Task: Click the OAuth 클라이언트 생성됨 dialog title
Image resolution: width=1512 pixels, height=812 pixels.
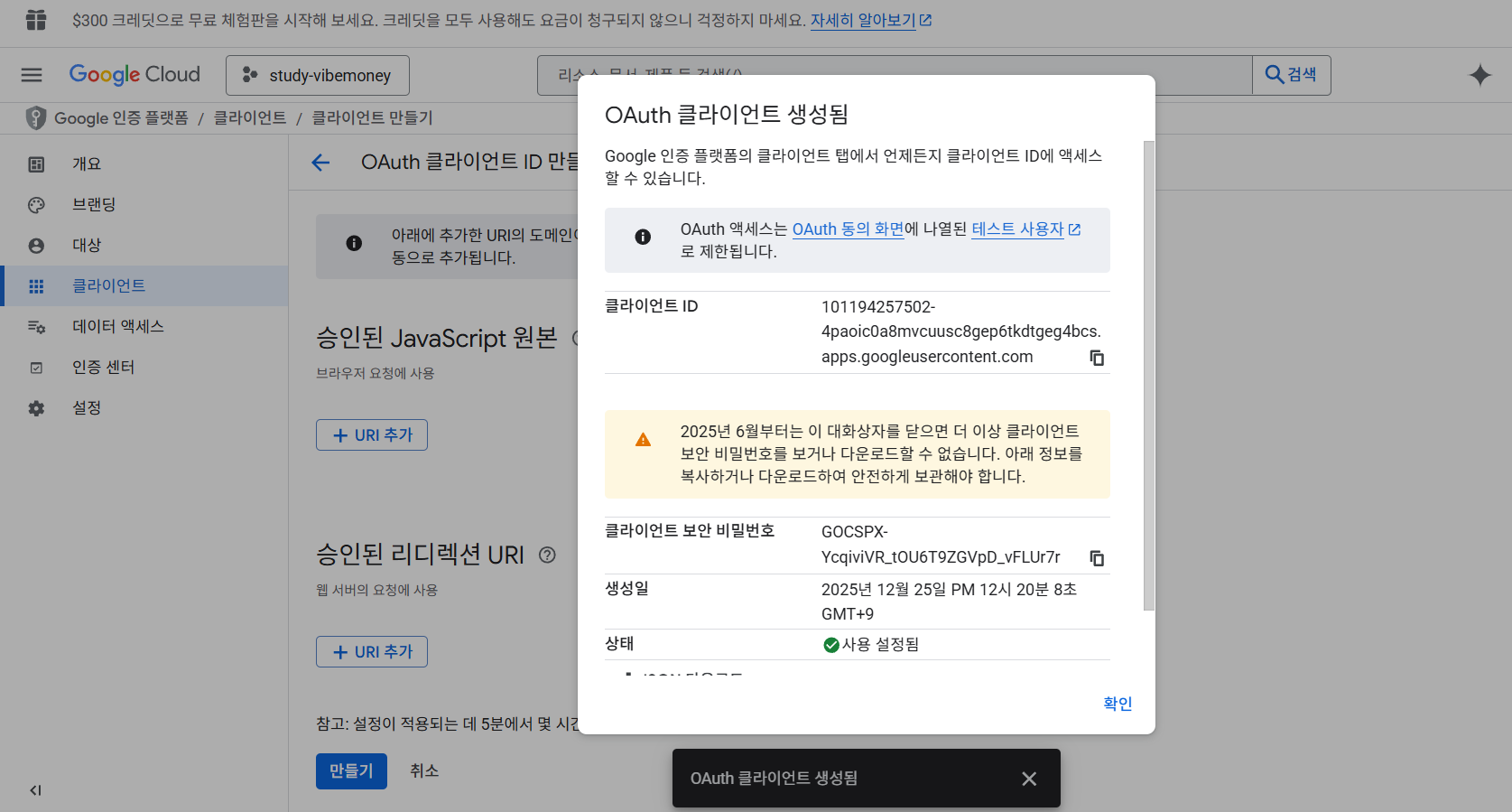Action: click(727, 115)
